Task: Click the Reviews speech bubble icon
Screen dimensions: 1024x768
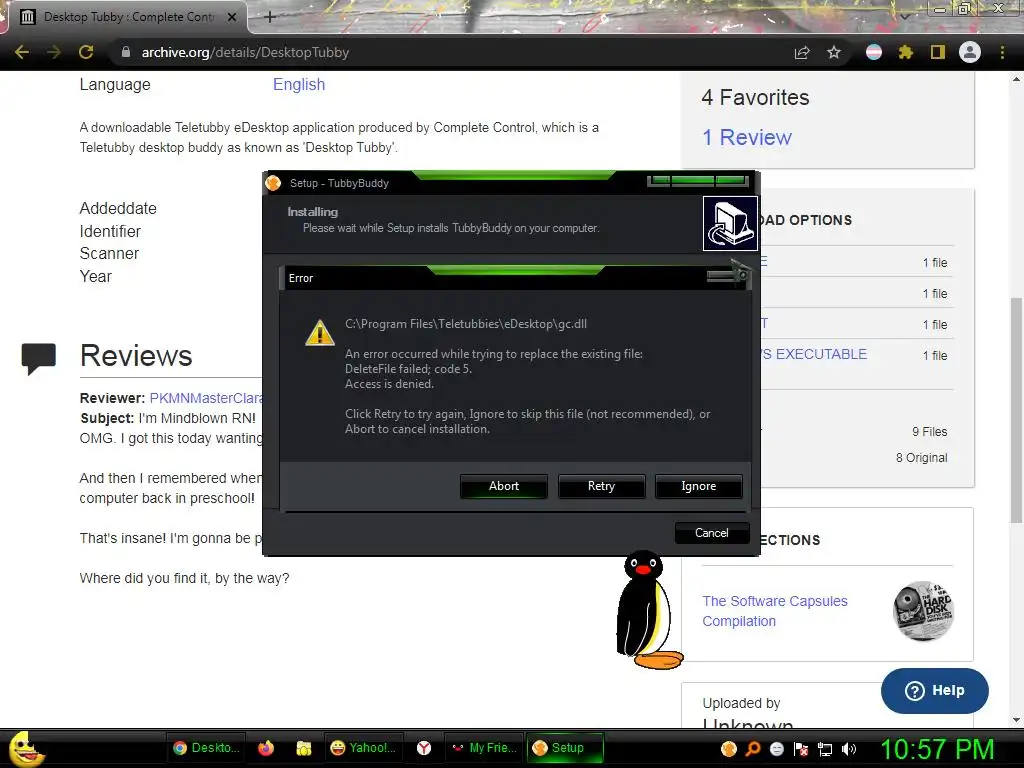Action: click(39, 358)
